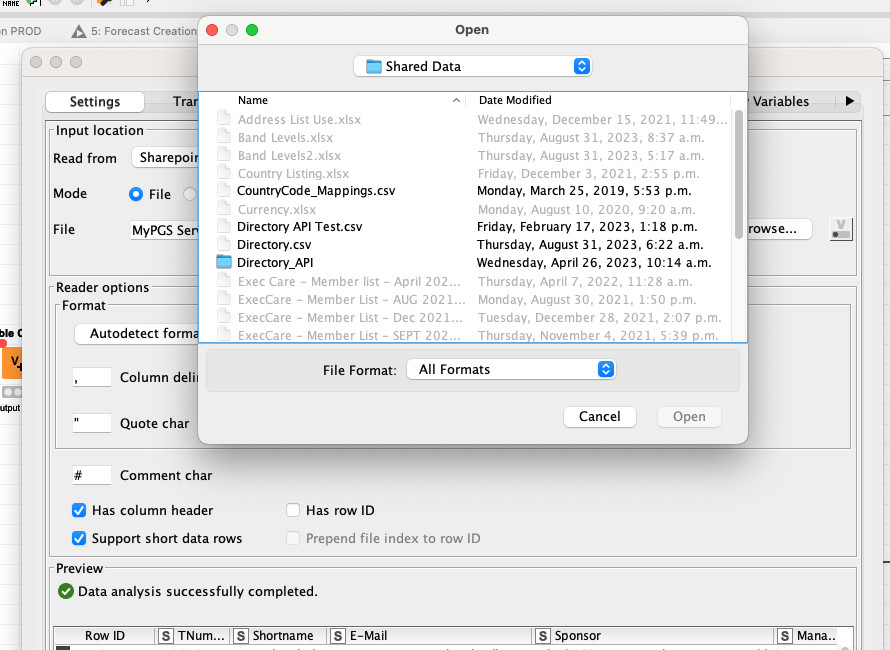Sort files by Date Modified column
Image resolution: width=890 pixels, height=650 pixels.
click(x=515, y=100)
